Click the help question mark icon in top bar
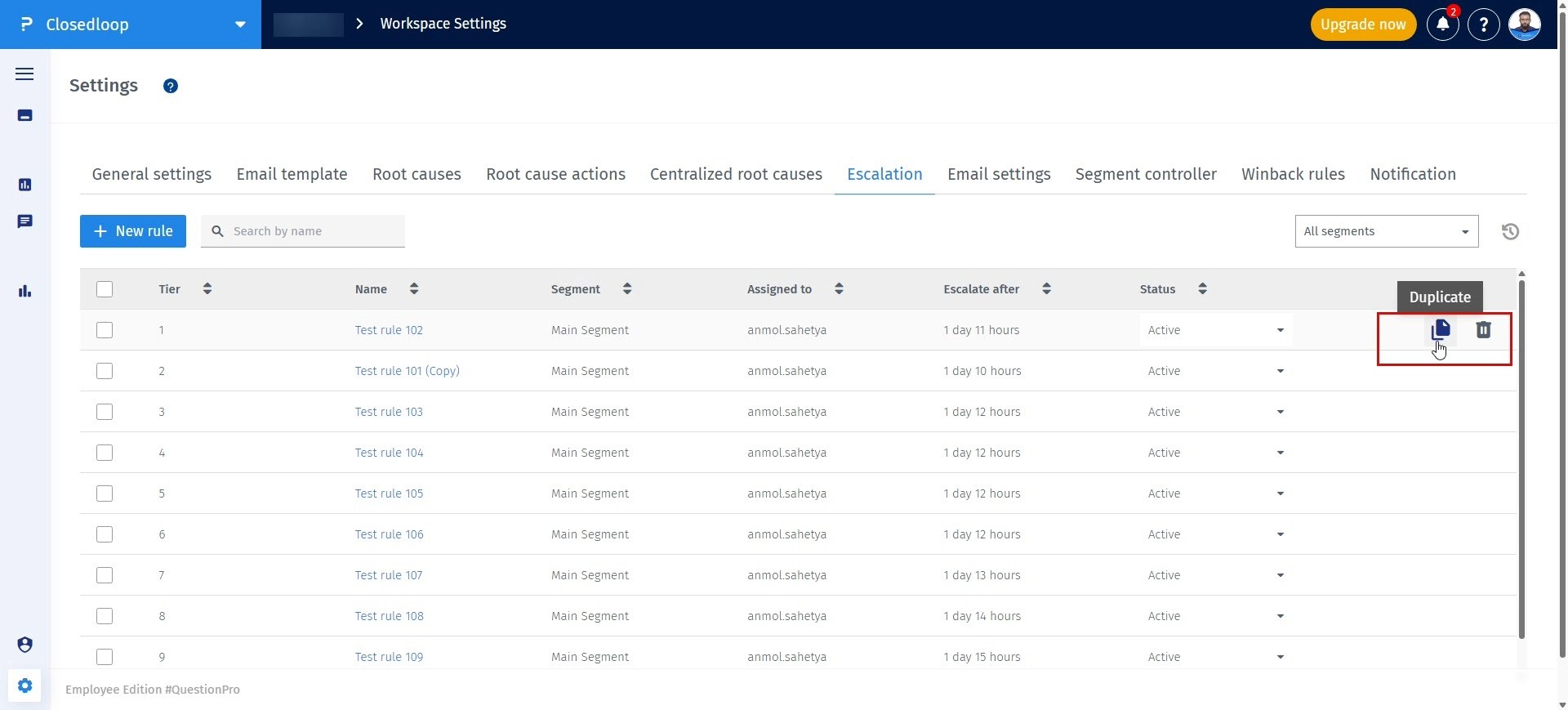Viewport: 1568px width, 710px height. (1483, 25)
